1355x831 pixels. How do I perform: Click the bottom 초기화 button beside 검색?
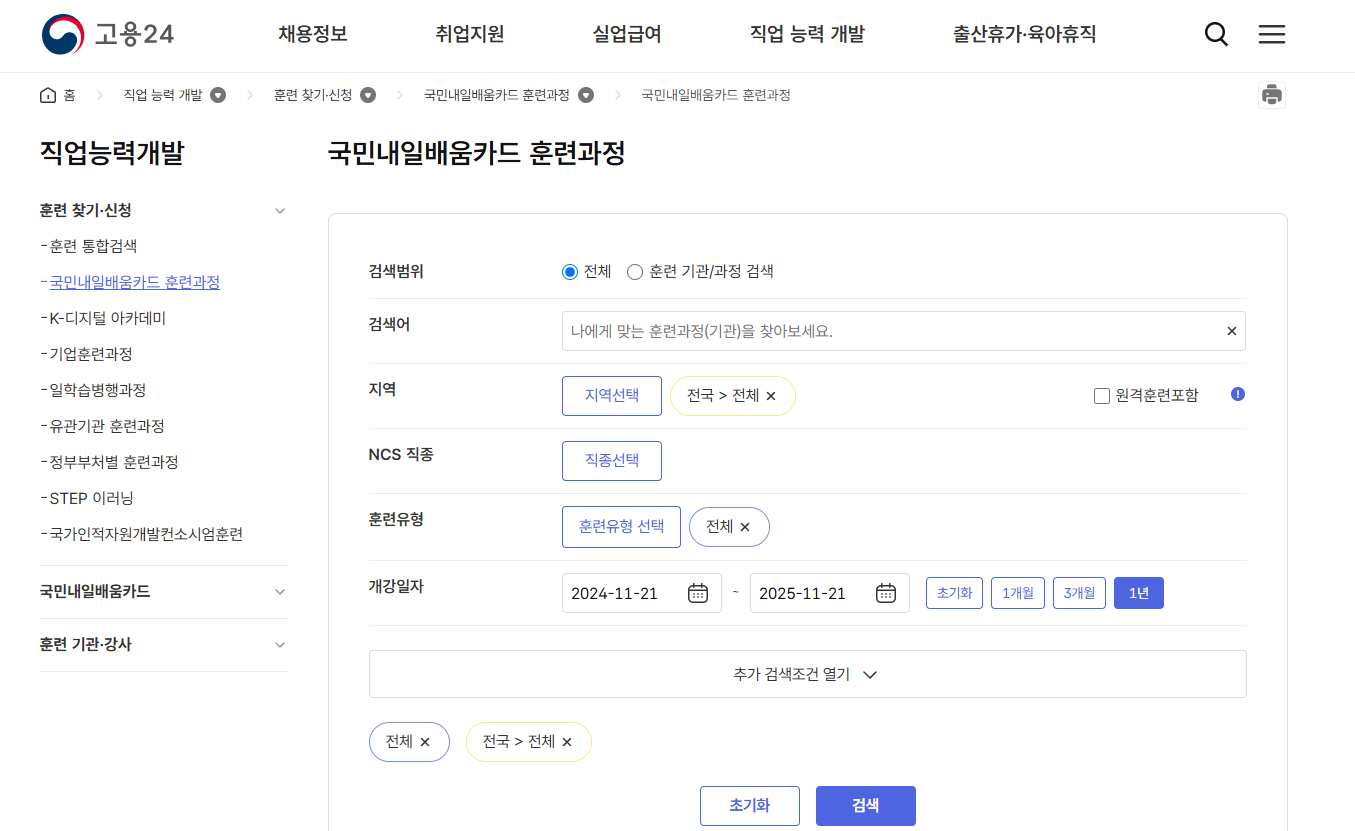pos(750,806)
